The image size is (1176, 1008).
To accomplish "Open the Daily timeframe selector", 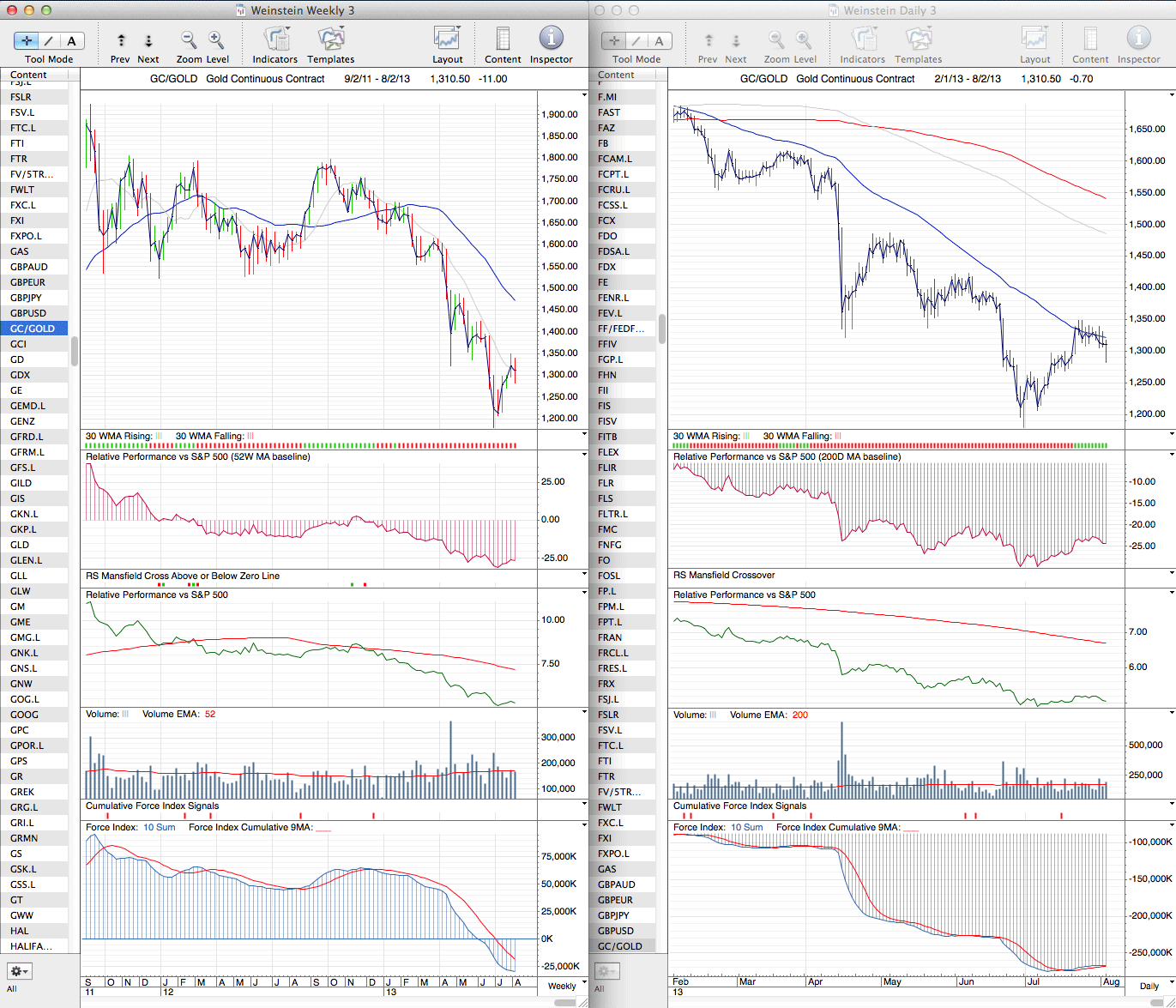I will point(1149,986).
